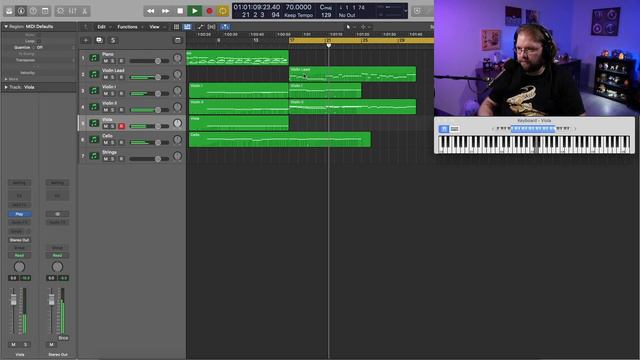Image resolution: width=640 pixels, height=360 pixels.
Task: Open the secondary command-click tool menu
Action: (365, 27)
